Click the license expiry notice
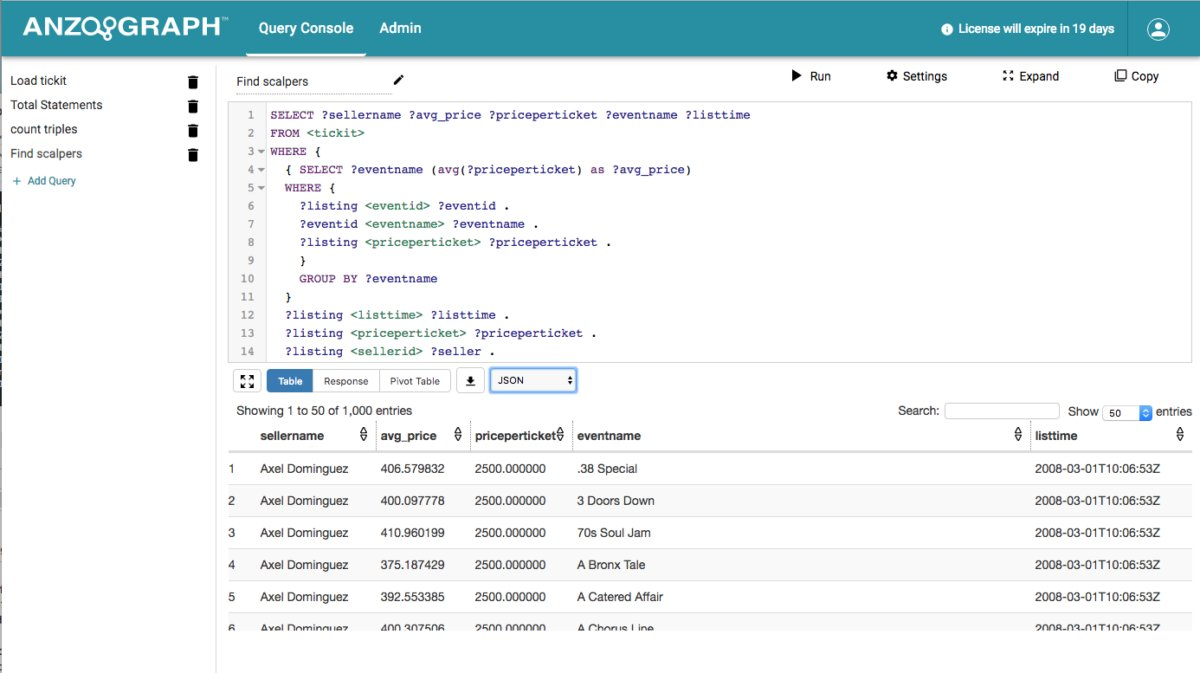This screenshot has width=1200, height=673. pos(1027,29)
